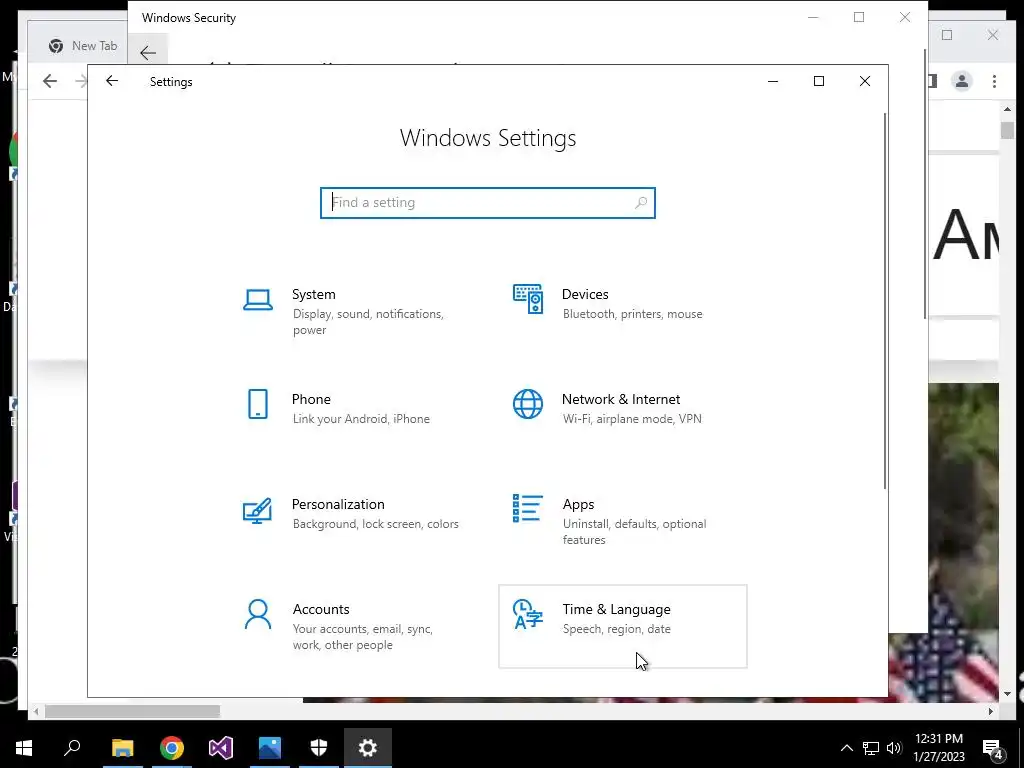Open the Apps category label
The height and width of the screenshot is (768, 1024).
[x=579, y=504]
